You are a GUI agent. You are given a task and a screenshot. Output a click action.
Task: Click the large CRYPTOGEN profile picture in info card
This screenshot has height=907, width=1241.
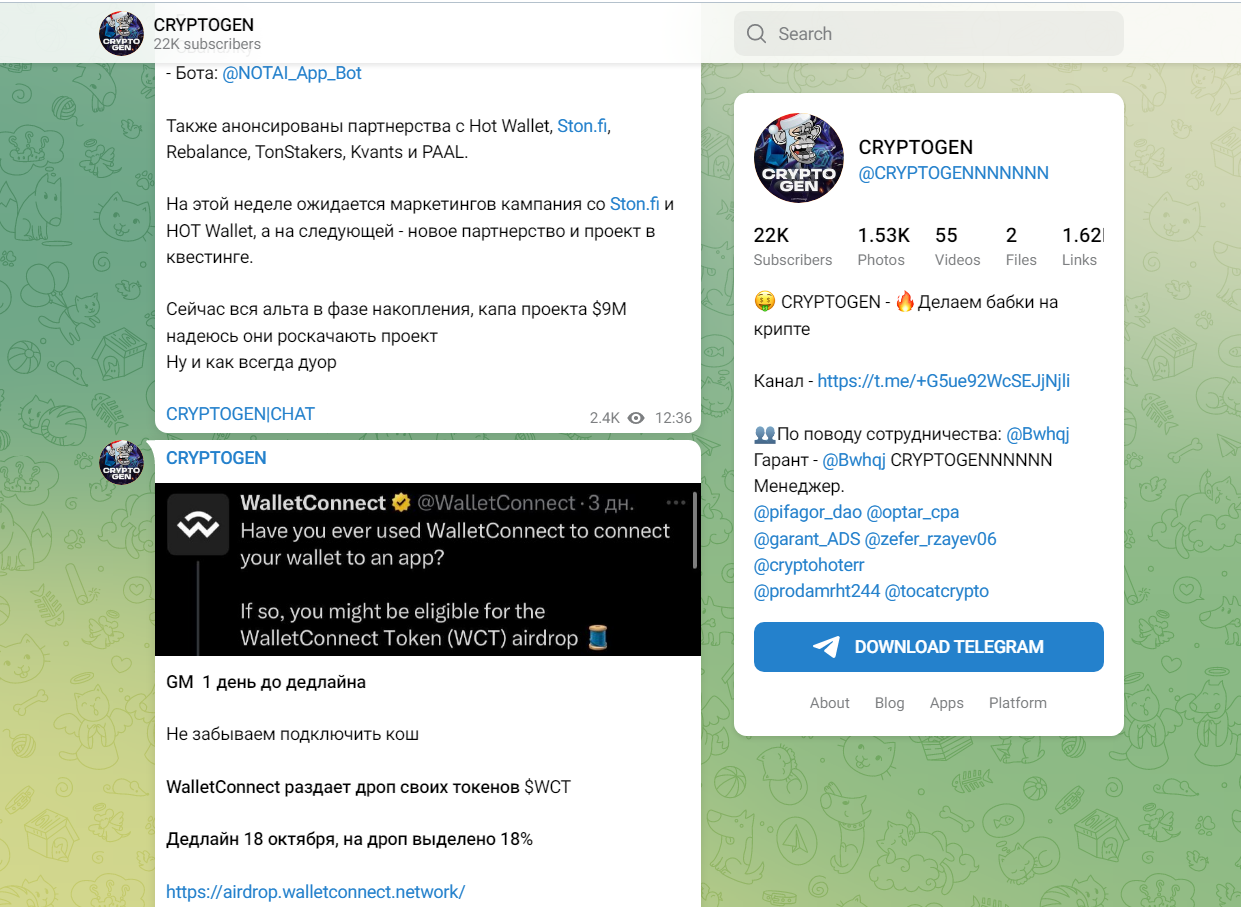[x=798, y=158]
